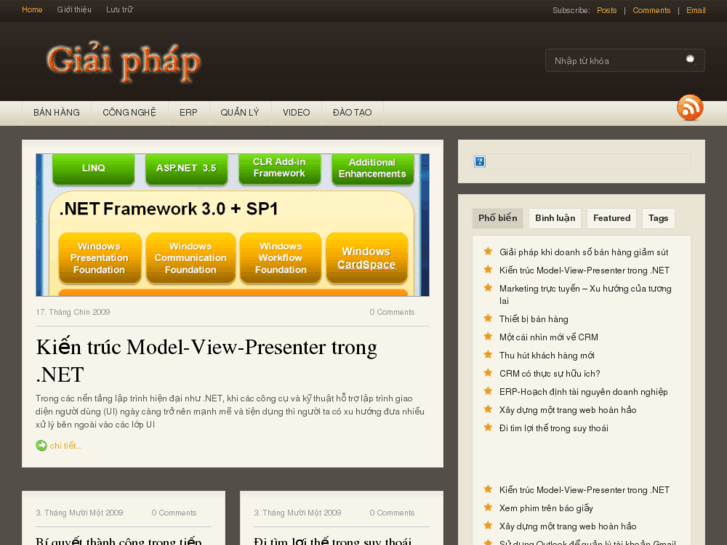The image size is (727, 545).
Task: Click the star beside 'Thu hút khách hàng mới'
Action: (x=488, y=355)
